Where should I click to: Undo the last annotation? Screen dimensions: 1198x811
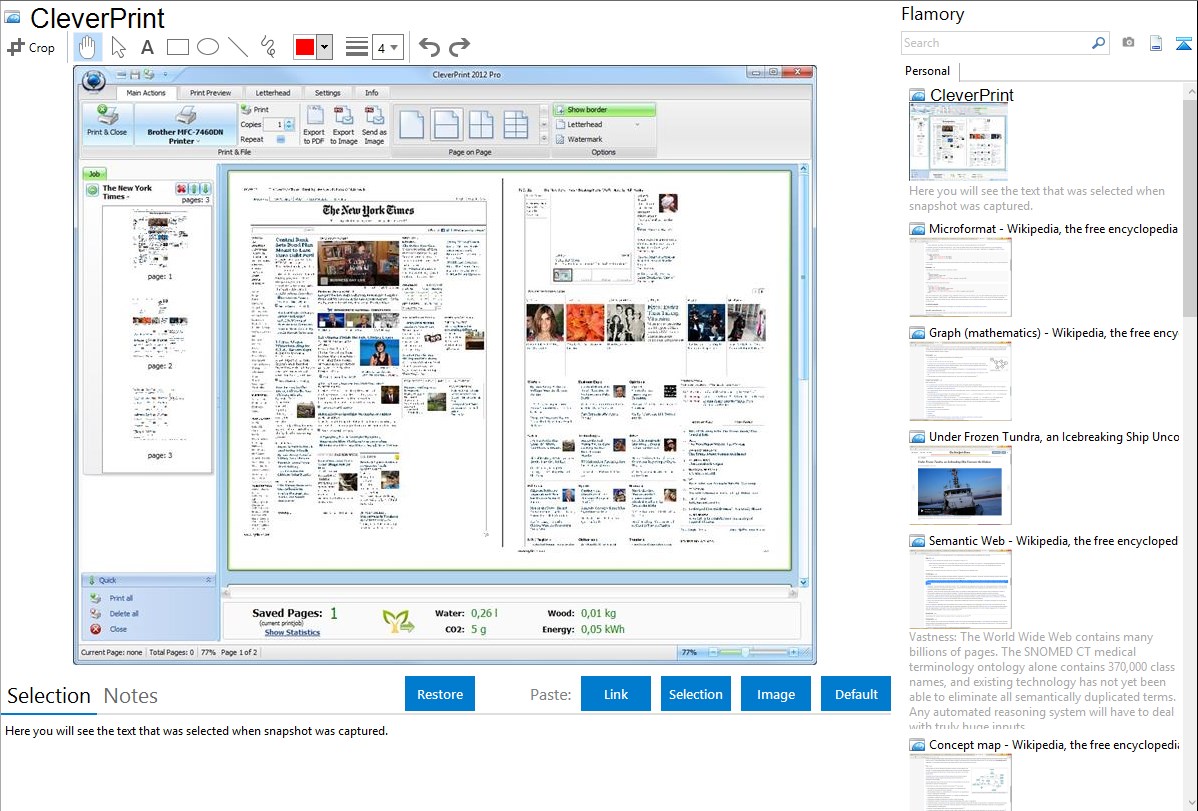pyautogui.click(x=429, y=47)
